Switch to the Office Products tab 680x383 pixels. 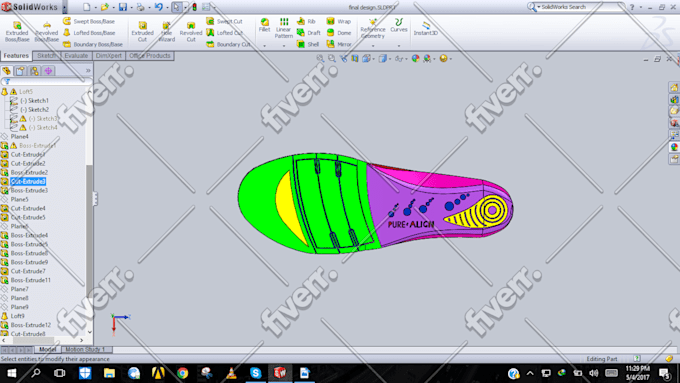150,56
